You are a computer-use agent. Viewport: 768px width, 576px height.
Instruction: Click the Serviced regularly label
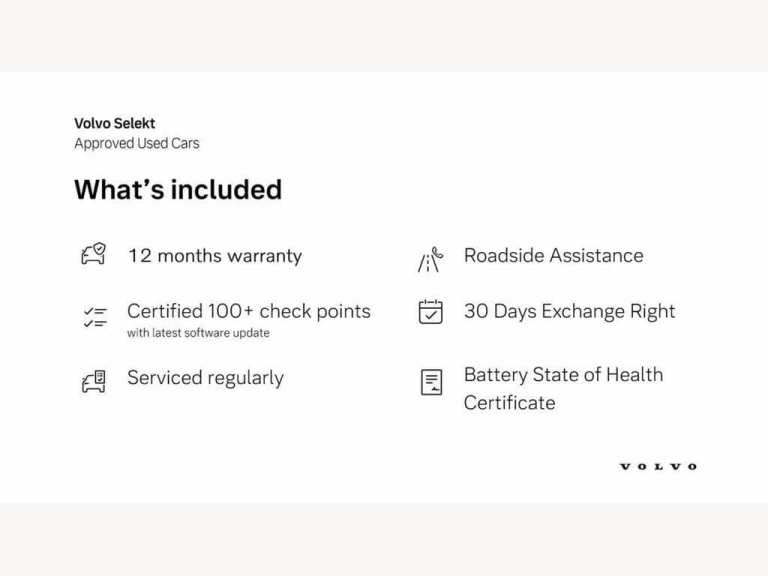point(205,378)
